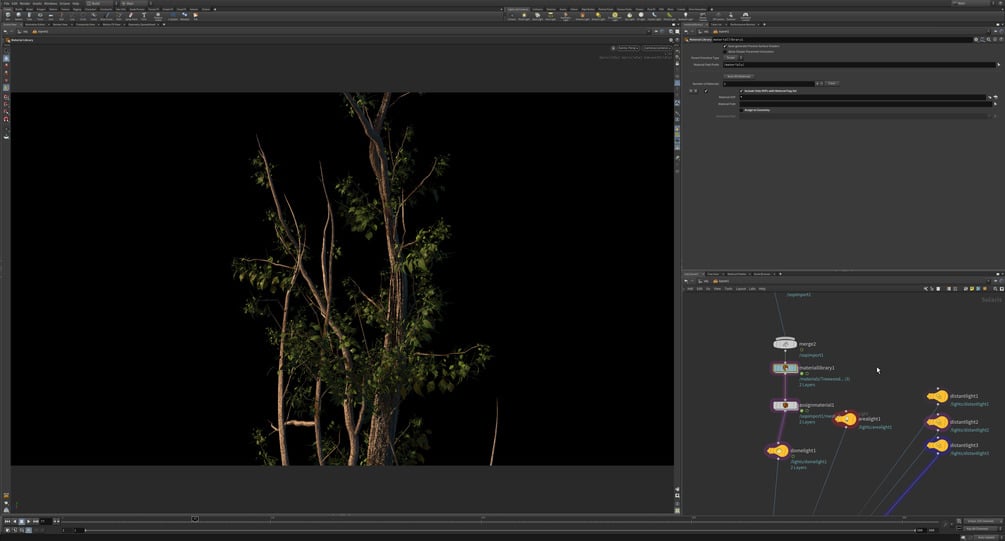
Task: Open the Collisions shelf tab
Action: 538,9
